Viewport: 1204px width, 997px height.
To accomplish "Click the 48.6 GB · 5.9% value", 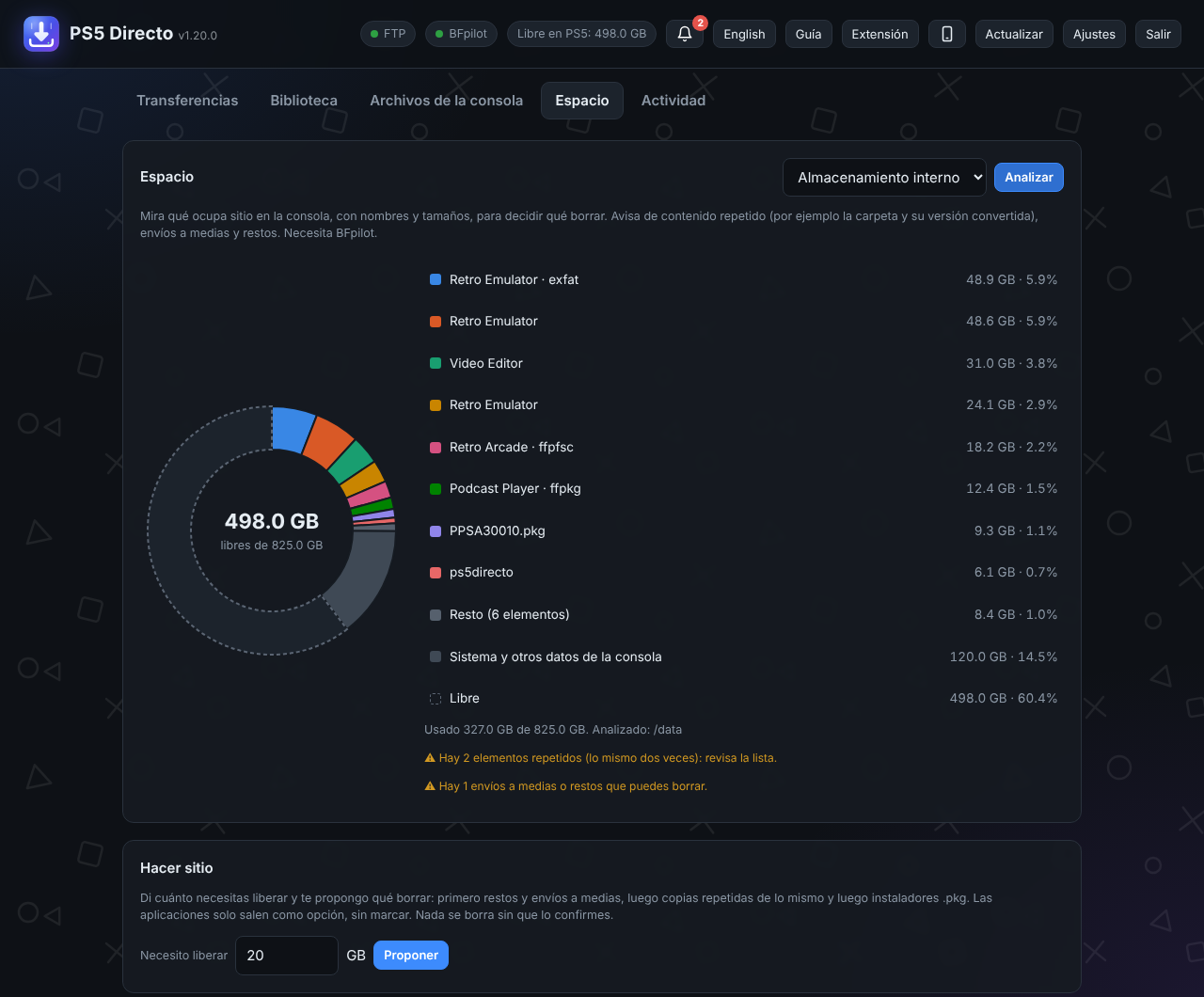I will pos(1011,321).
